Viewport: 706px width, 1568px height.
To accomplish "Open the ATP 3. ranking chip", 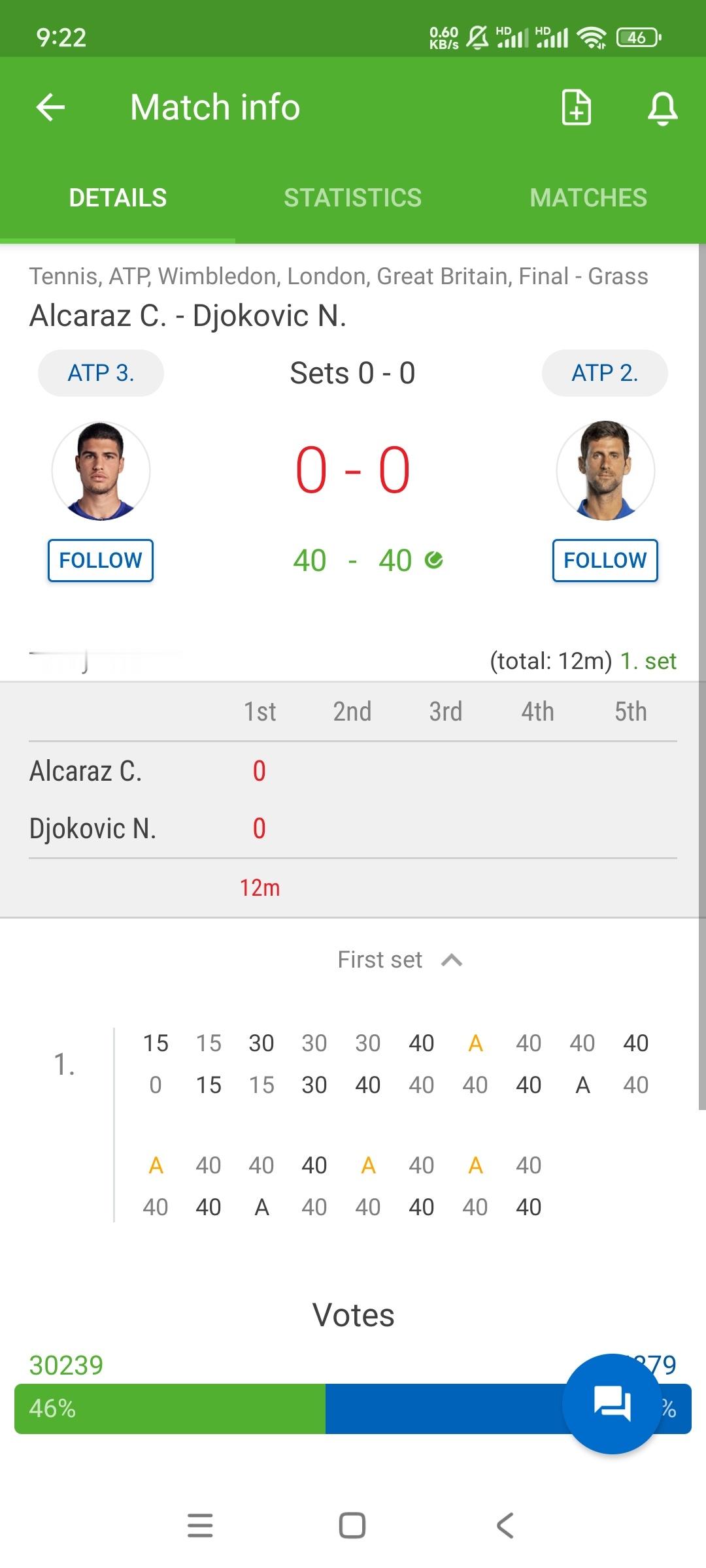I will click(101, 373).
